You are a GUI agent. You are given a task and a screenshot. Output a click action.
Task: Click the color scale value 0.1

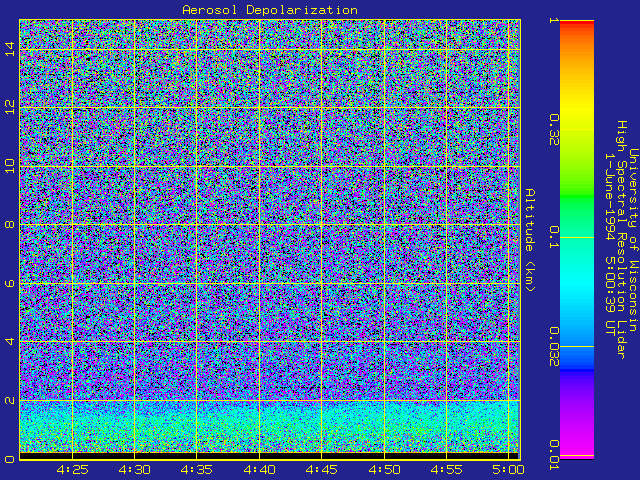click(553, 237)
